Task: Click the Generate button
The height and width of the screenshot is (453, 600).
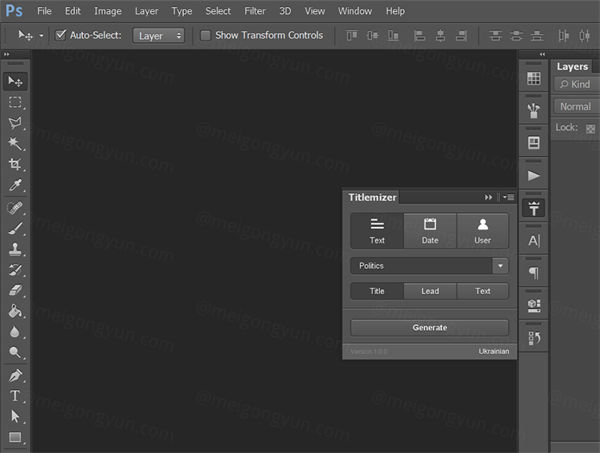Action: pyautogui.click(x=429, y=328)
